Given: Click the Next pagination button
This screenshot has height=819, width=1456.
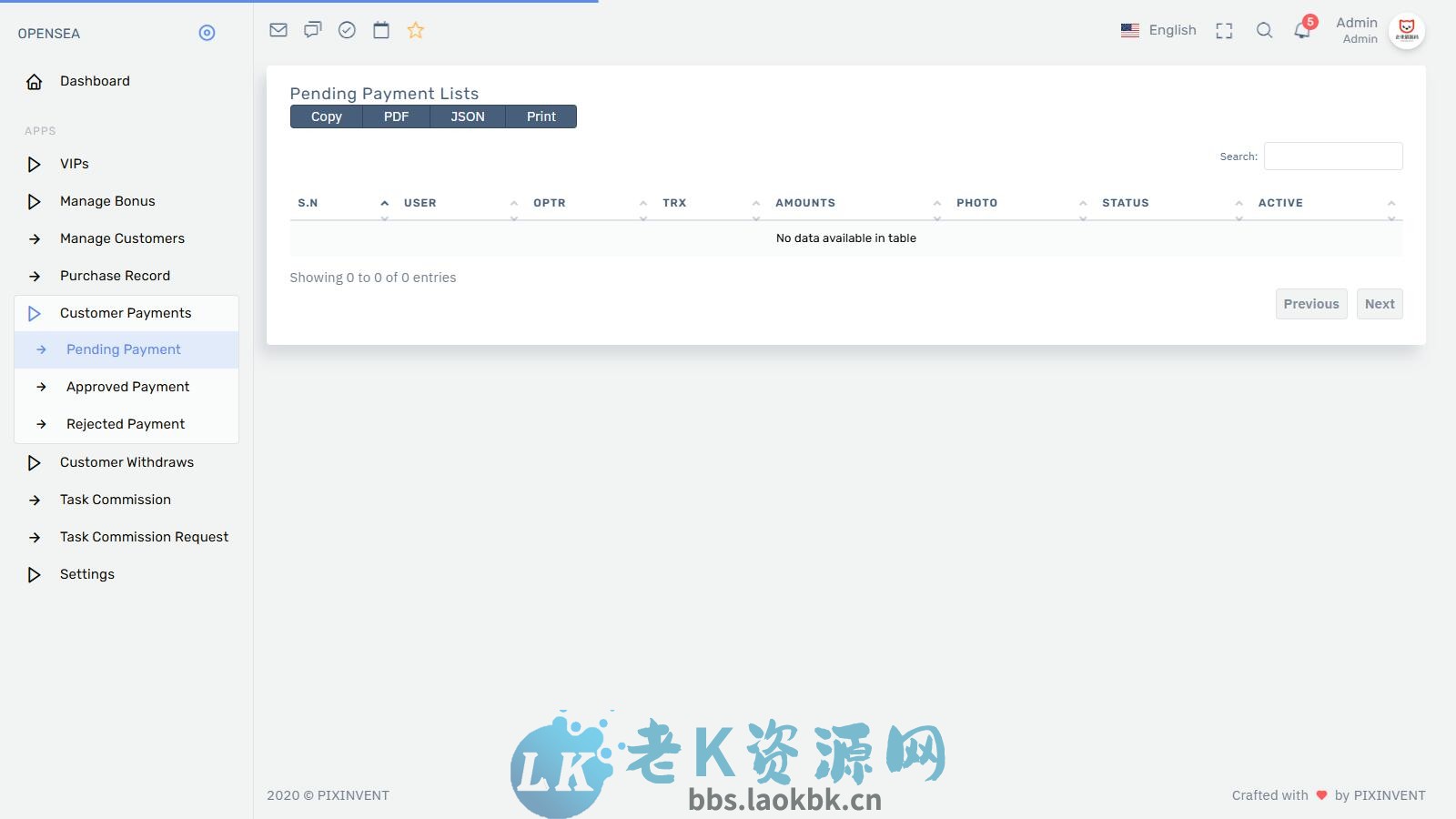Looking at the screenshot, I should (1380, 303).
